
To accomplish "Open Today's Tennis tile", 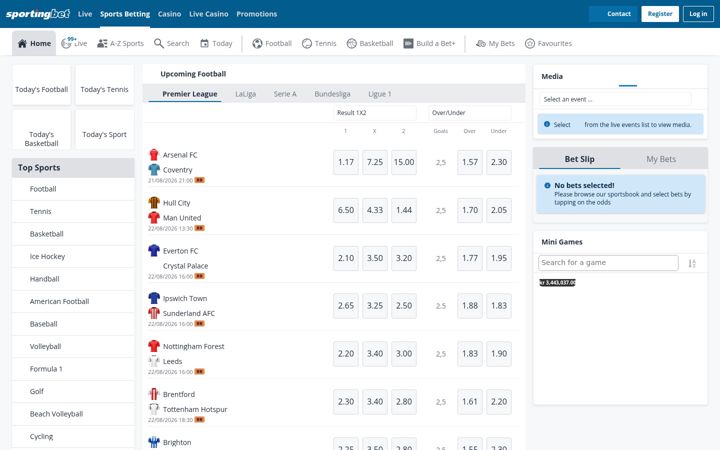I will pyautogui.click(x=104, y=85).
